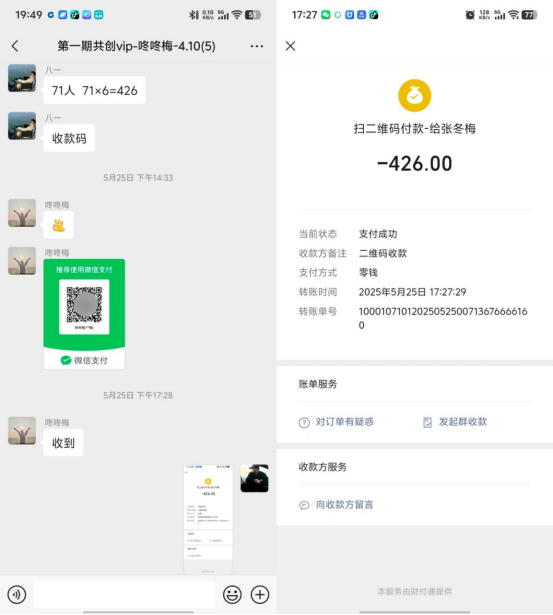
Task: Tap the voice input icon
Action: click(x=17, y=595)
